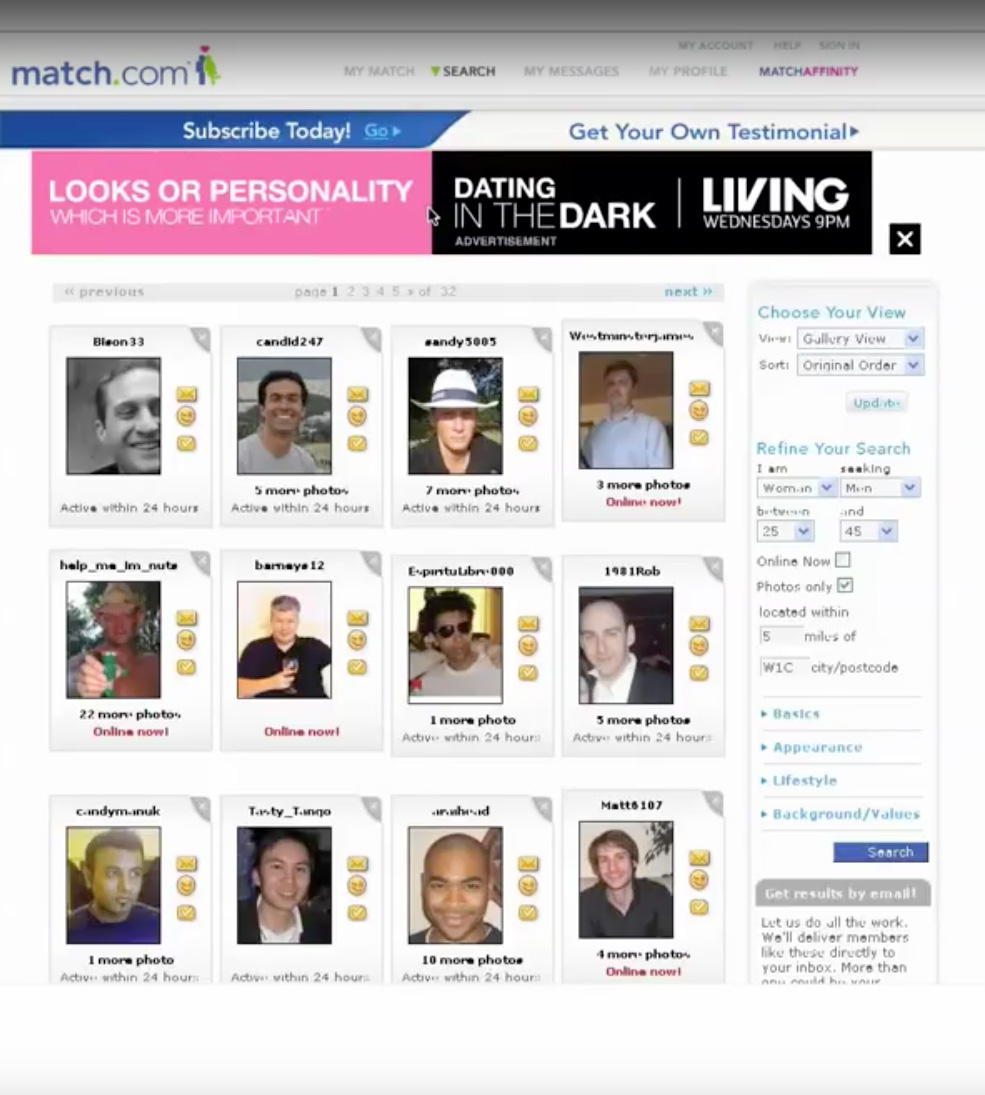Expand the Background/Values search section
This screenshot has width=985, height=1095.
pyautogui.click(x=845, y=814)
